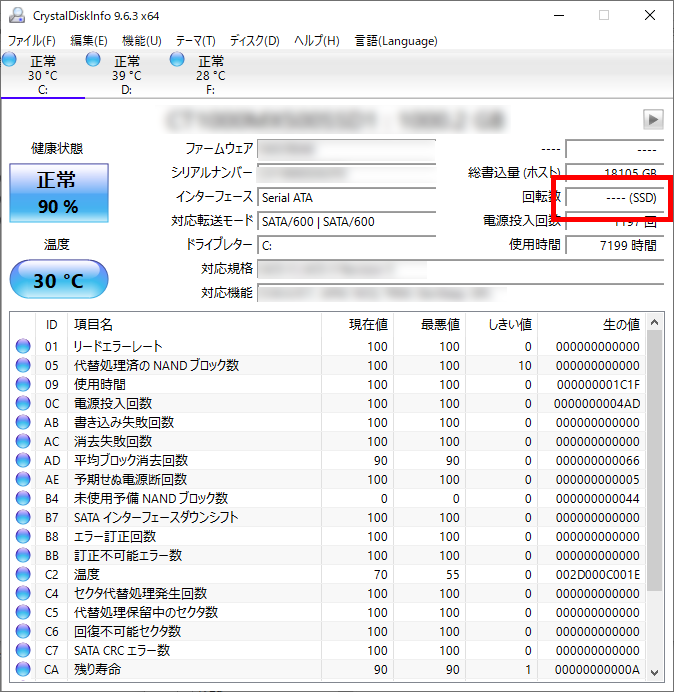Click the Serial ATA interface field

click(x=346, y=197)
